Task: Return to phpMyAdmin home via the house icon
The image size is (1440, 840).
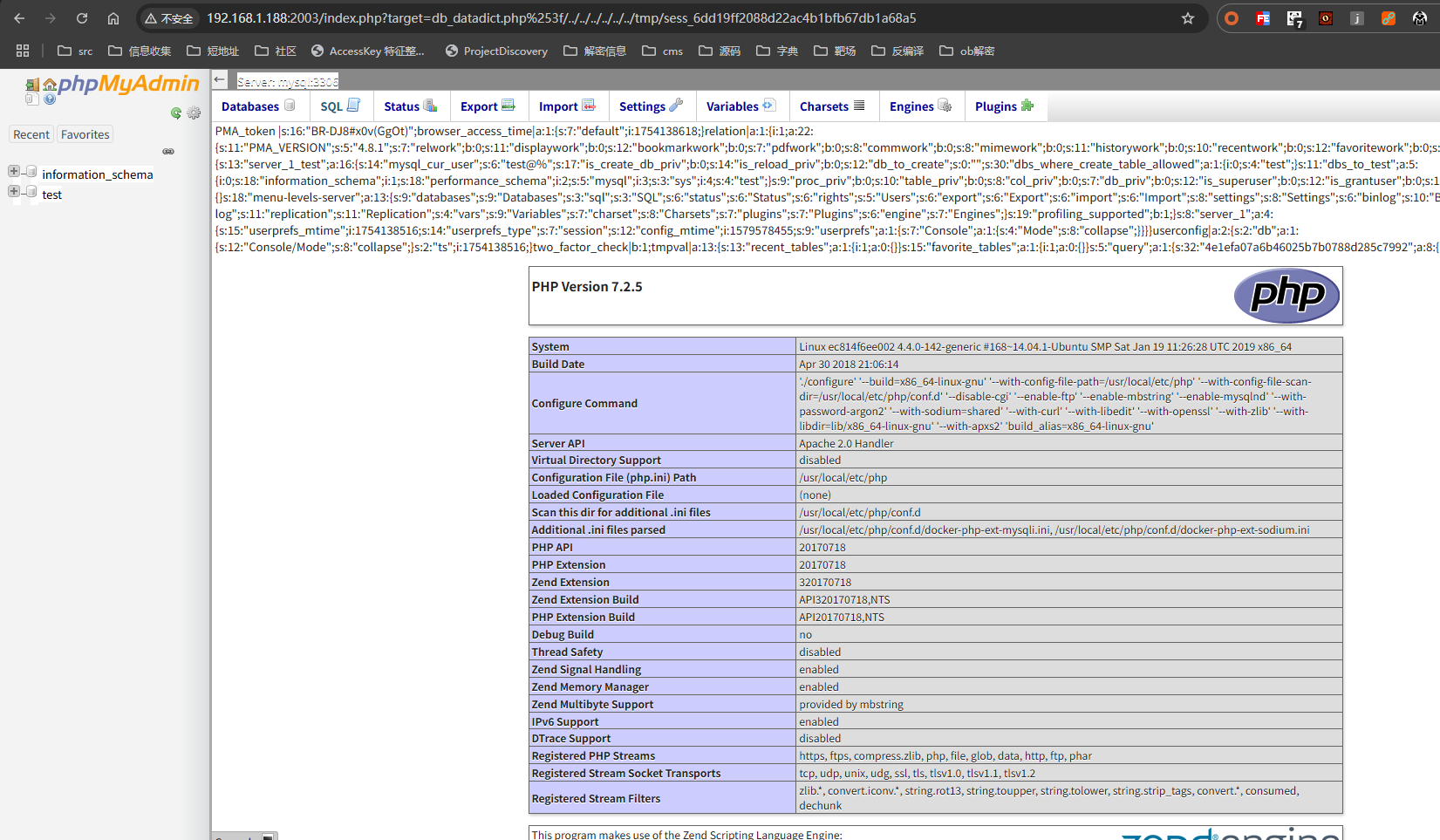Action: click(50, 84)
